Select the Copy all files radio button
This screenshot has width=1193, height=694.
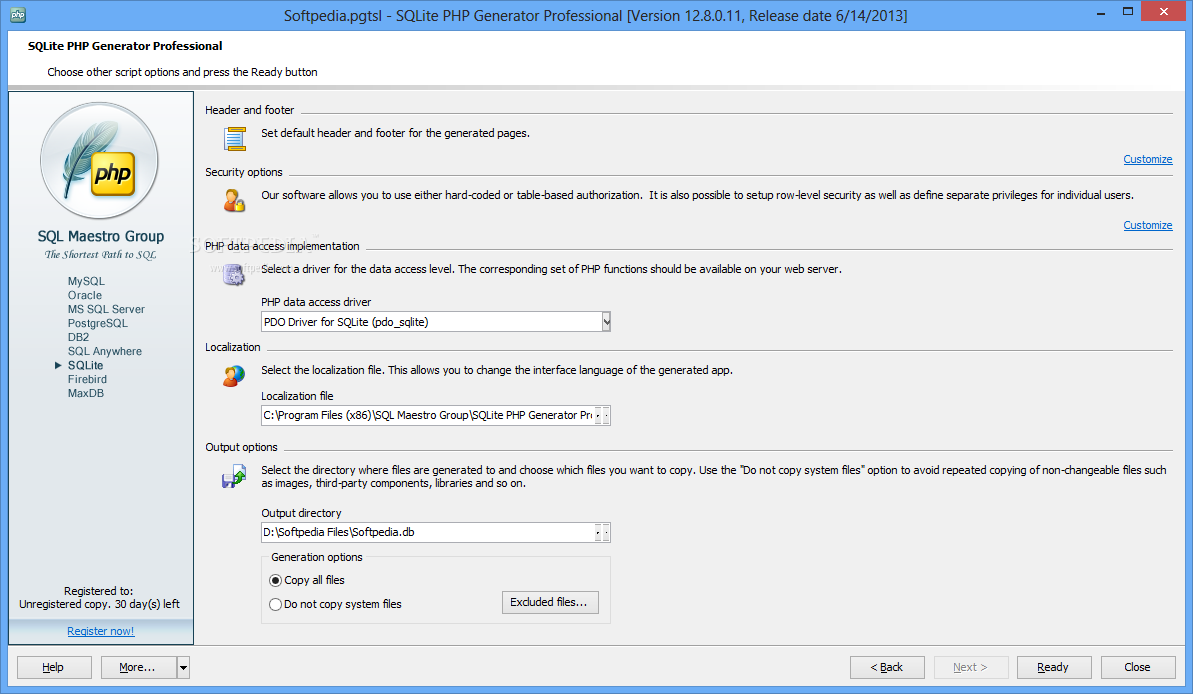(x=275, y=581)
